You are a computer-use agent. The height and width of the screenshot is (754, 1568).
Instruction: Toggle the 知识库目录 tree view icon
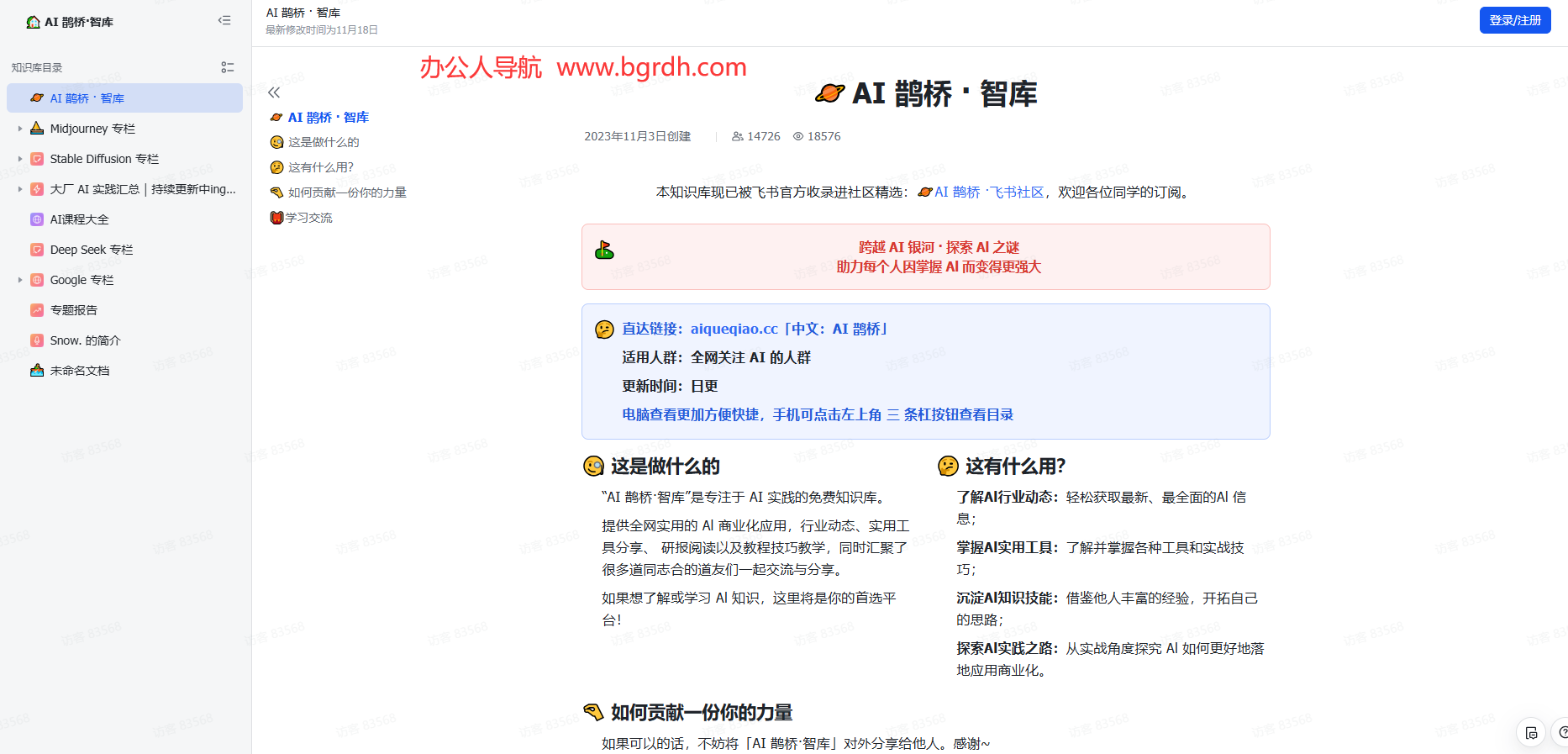point(227,67)
